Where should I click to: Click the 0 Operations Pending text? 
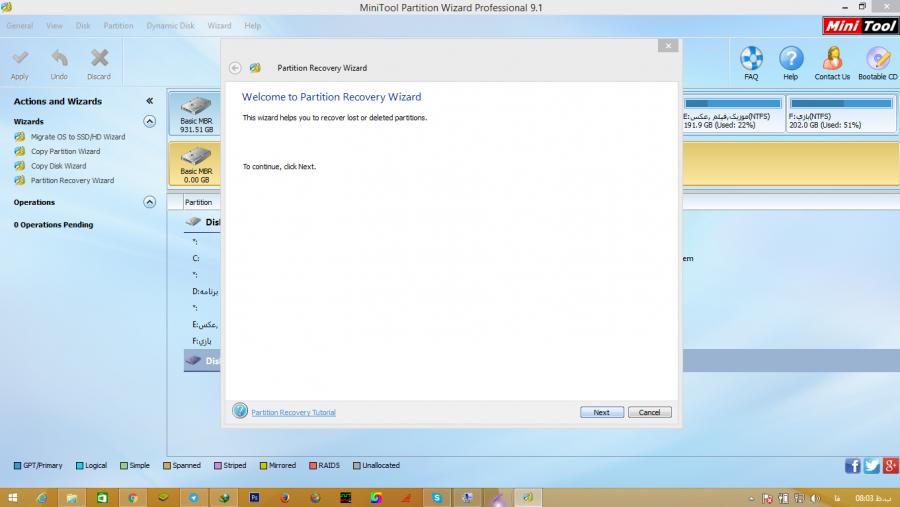click(53, 225)
